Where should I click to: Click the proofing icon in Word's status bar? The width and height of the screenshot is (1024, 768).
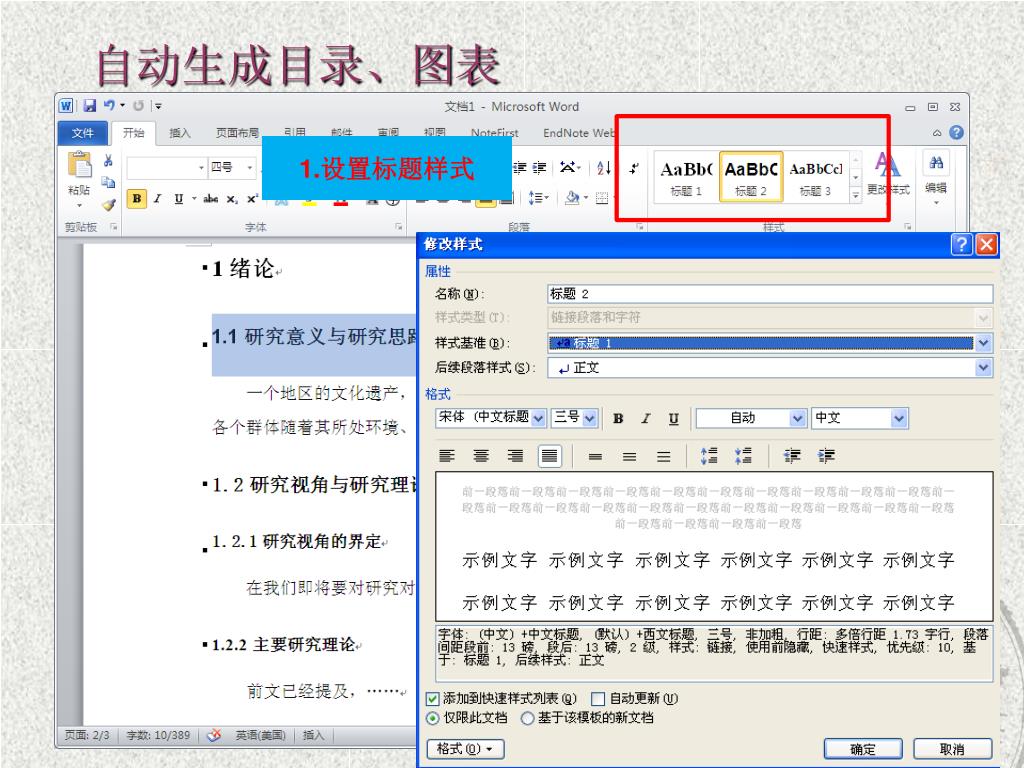(x=214, y=735)
